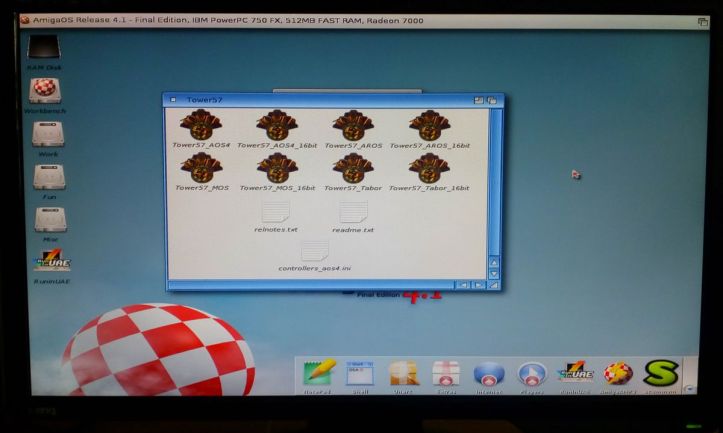Open the Workbench boing ball drive icon
723x433 pixels.
tap(45, 91)
